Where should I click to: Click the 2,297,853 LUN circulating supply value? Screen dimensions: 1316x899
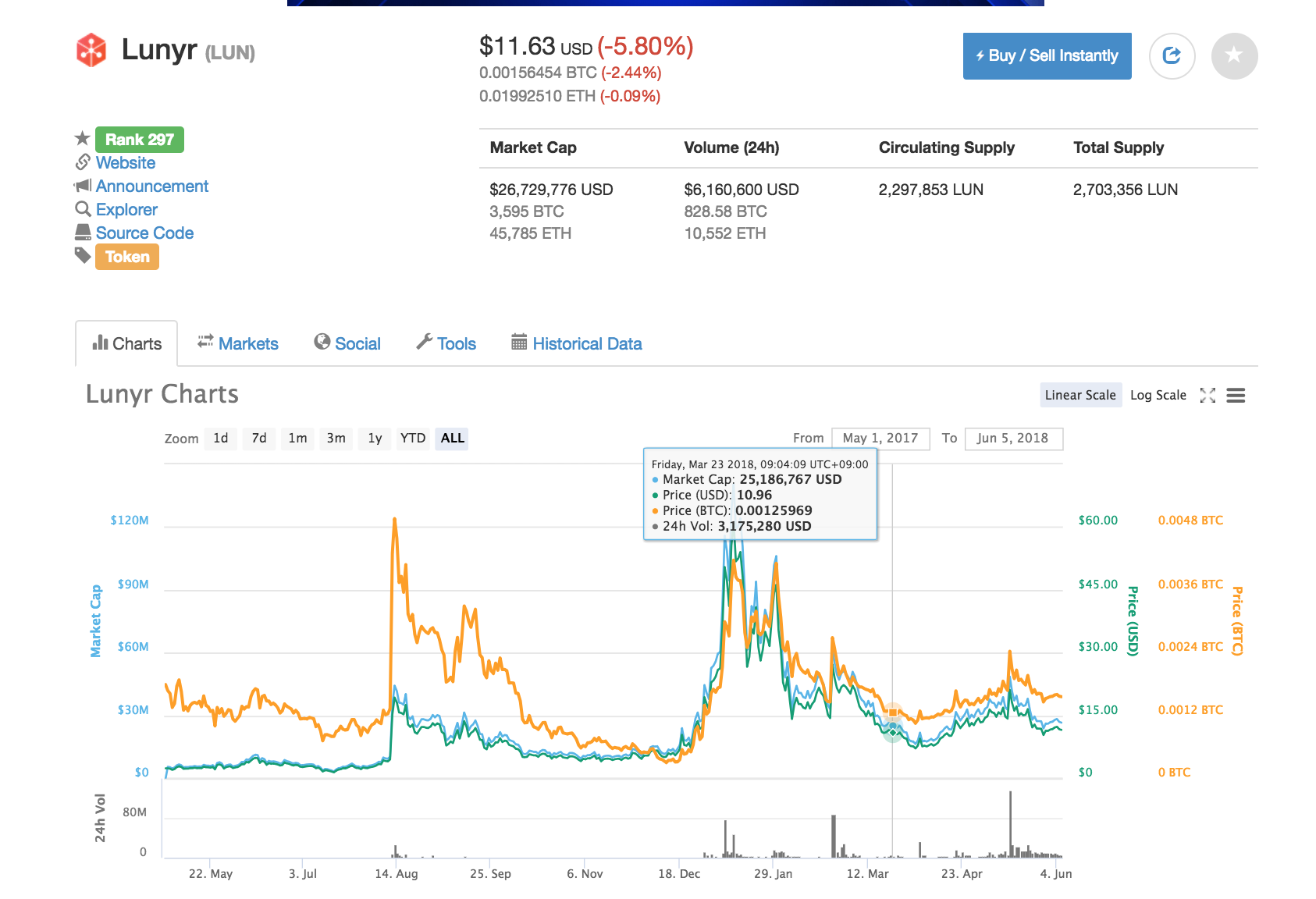(x=931, y=190)
